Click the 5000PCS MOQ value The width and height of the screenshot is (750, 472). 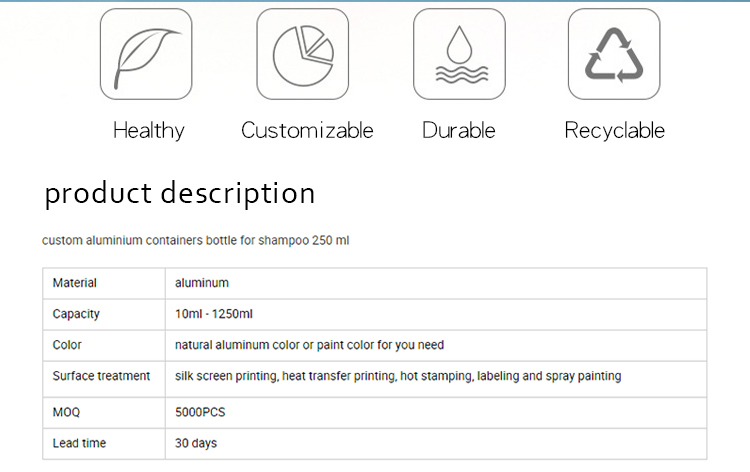coord(200,412)
